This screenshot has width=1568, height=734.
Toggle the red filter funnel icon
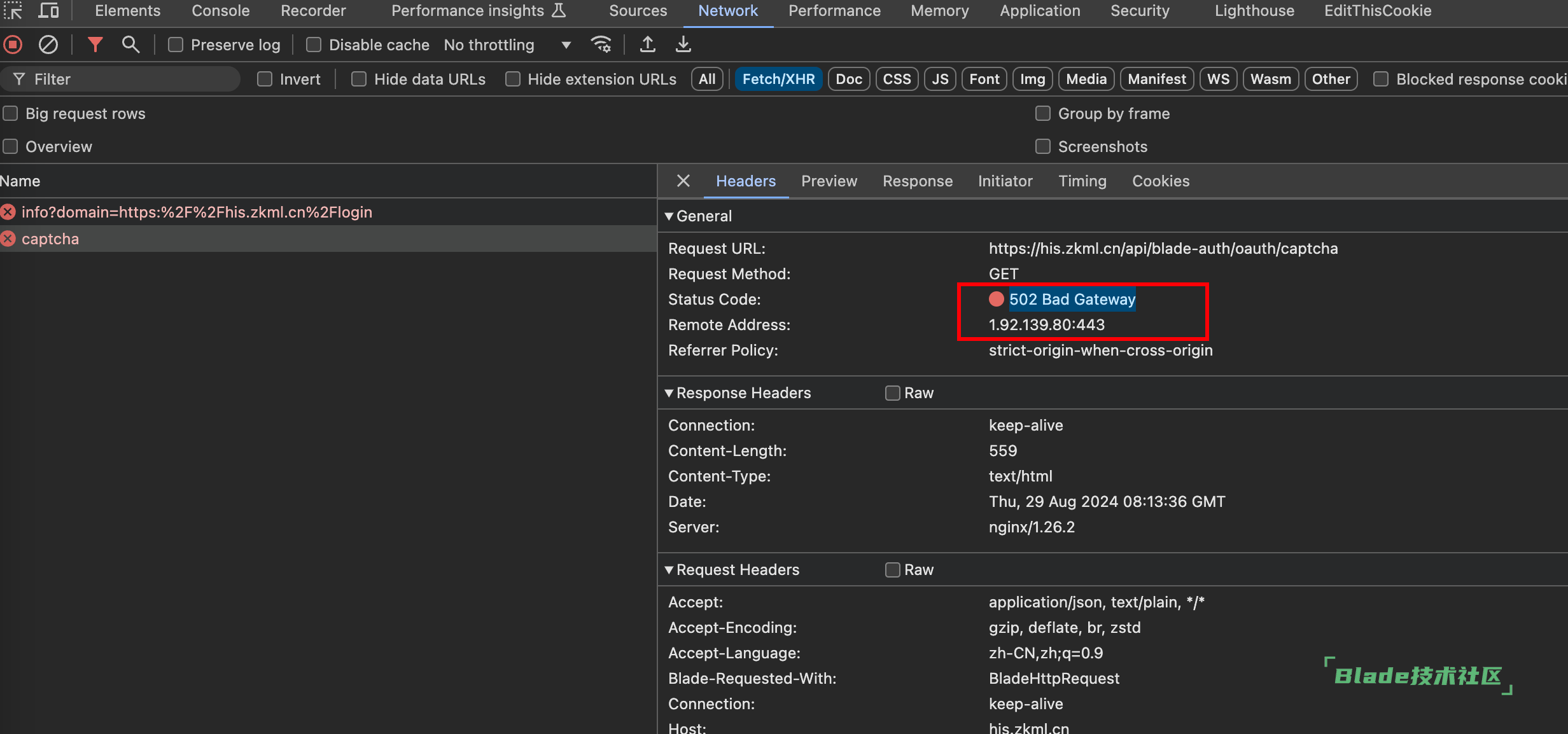pos(95,45)
